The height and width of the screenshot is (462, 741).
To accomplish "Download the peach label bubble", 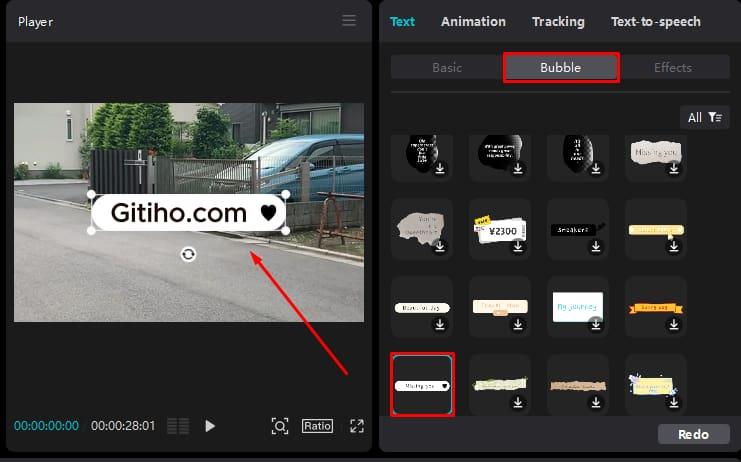I will [x=518, y=324].
